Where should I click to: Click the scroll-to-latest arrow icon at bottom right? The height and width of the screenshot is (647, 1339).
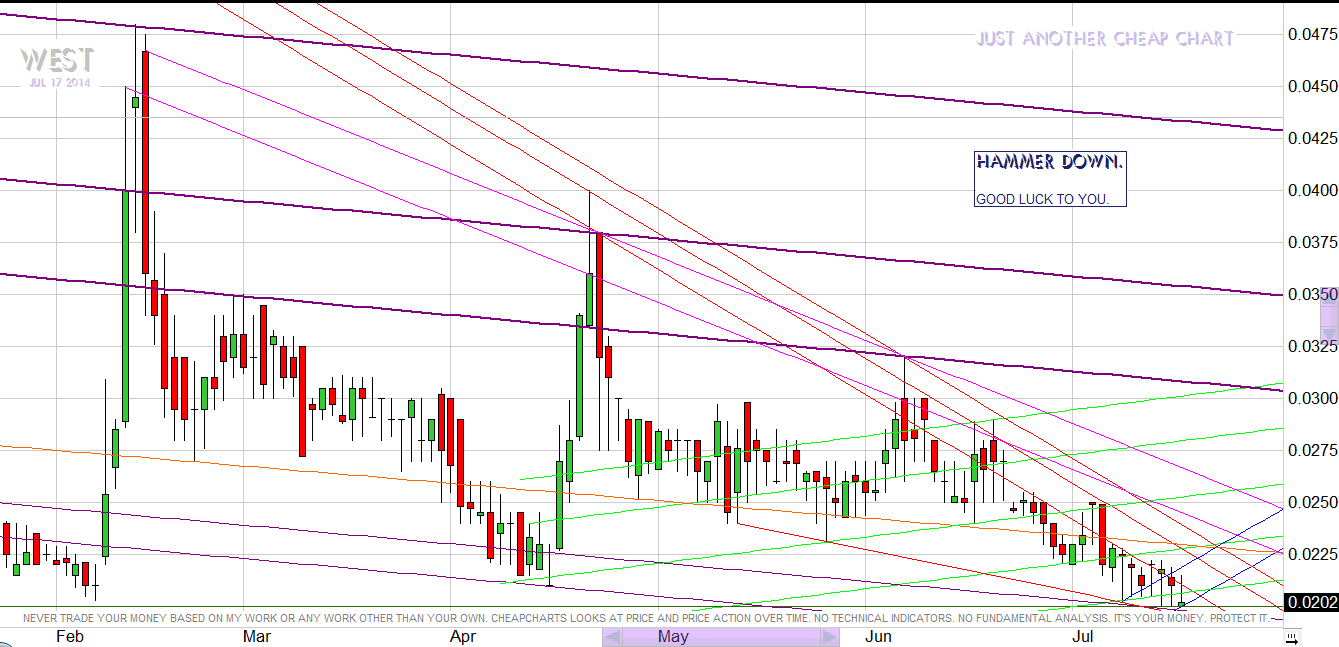1292,637
